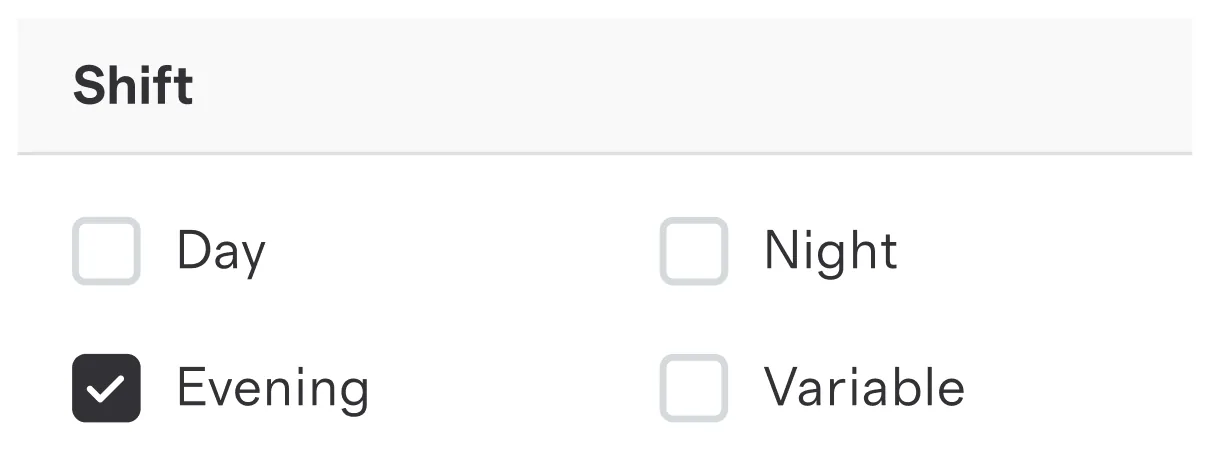Click the Shift section header

pos(604,86)
